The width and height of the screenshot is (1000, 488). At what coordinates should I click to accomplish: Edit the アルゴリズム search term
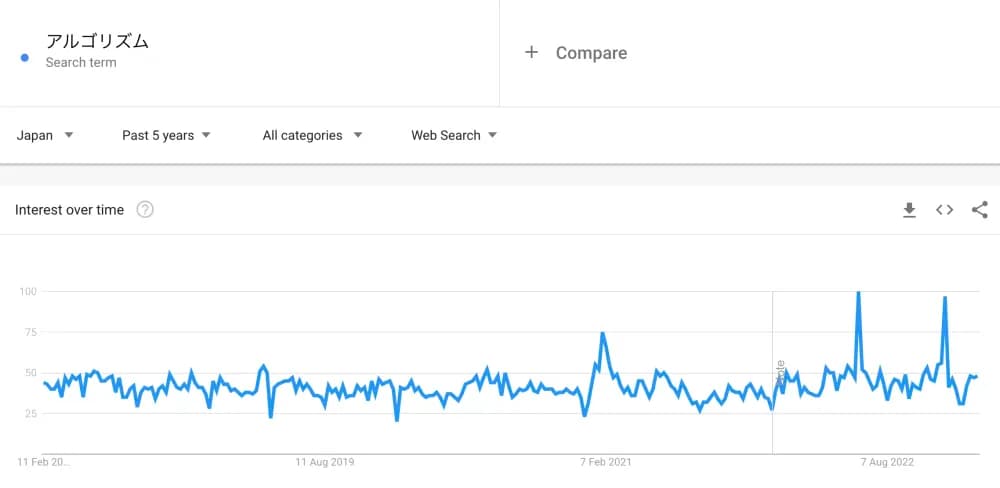point(97,41)
